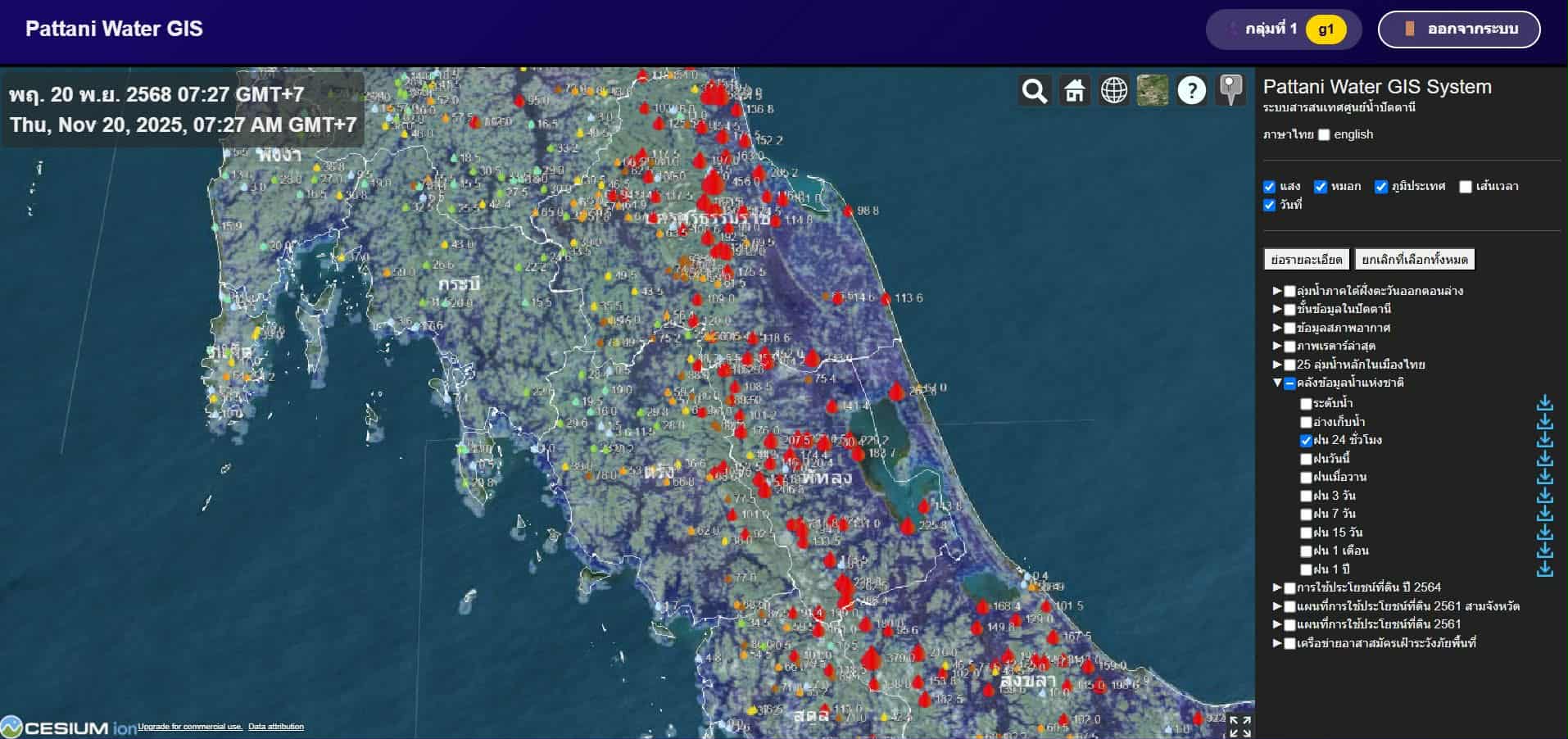This screenshot has width=1568, height=739.
Task: Click the ย่อรายละเอียด collapse details button
Action: [1306, 260]
